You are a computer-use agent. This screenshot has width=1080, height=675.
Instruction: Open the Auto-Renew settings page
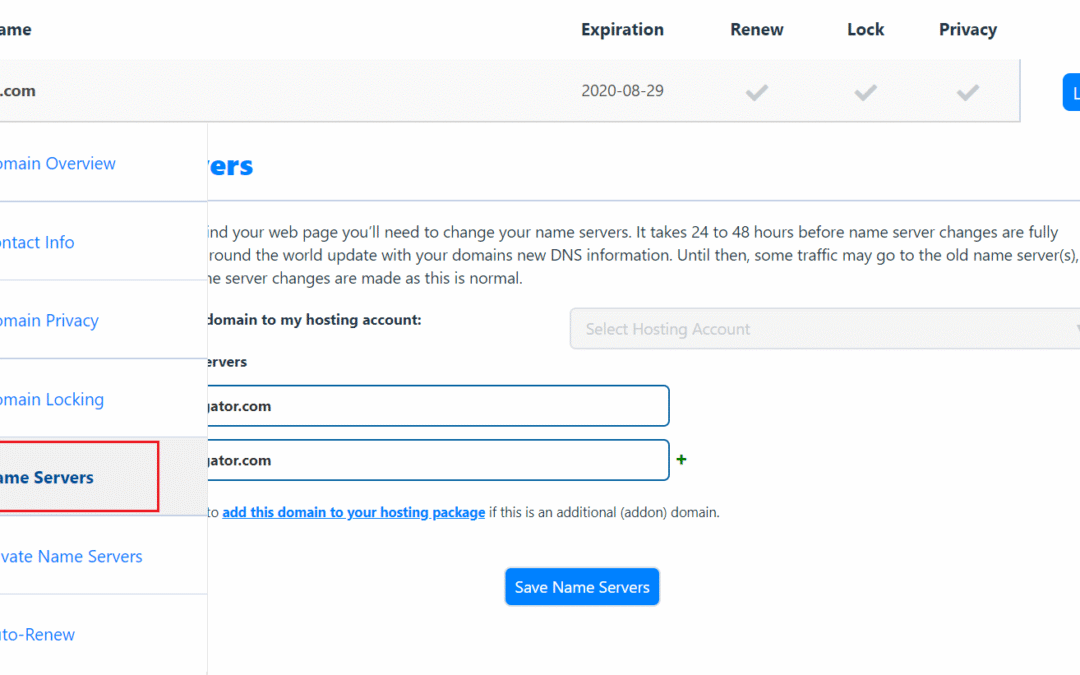pos(38,634)
